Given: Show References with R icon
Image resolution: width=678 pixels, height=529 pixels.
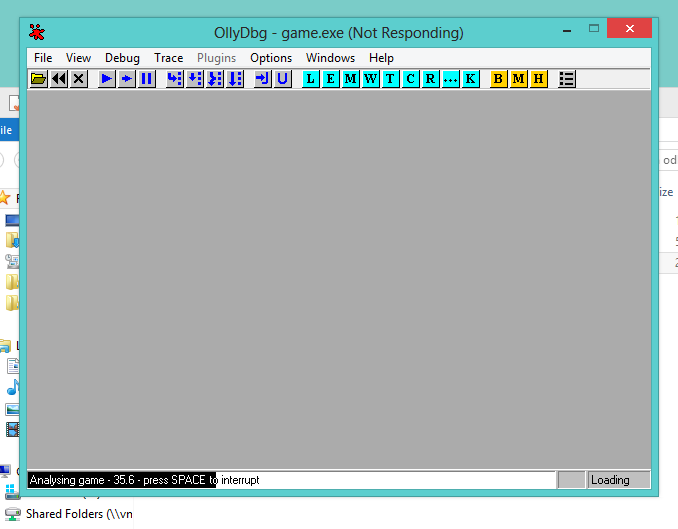Looking at the screenshot, I should pyautogui.click(x=430, y=79).
